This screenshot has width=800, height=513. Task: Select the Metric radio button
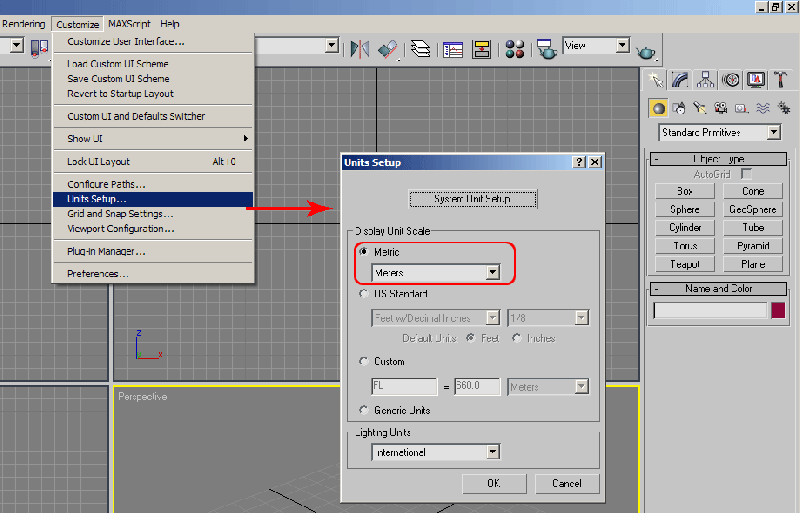(x=364, y=252)
